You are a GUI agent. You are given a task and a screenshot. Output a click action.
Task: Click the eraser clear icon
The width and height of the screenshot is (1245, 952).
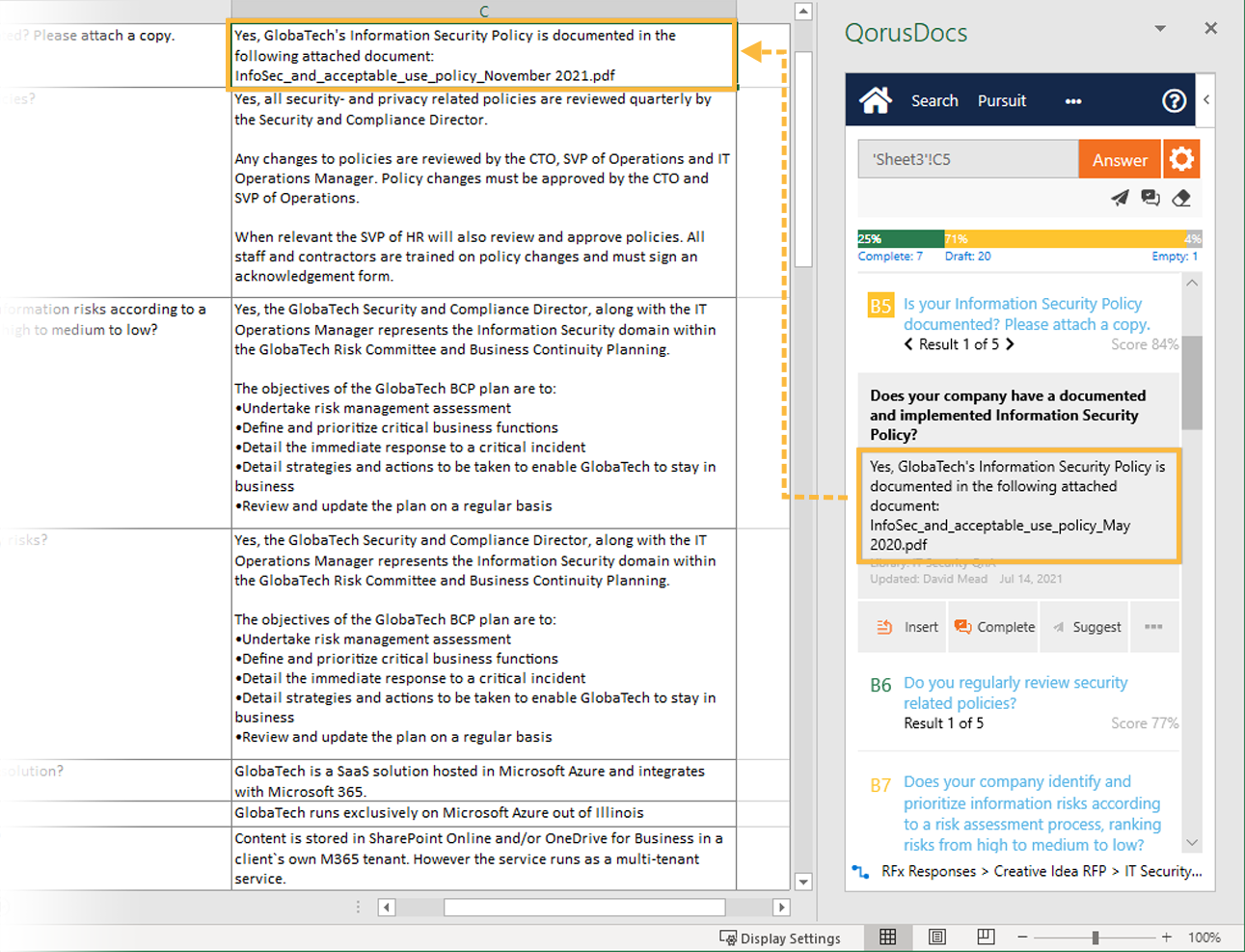(1181, 198)
